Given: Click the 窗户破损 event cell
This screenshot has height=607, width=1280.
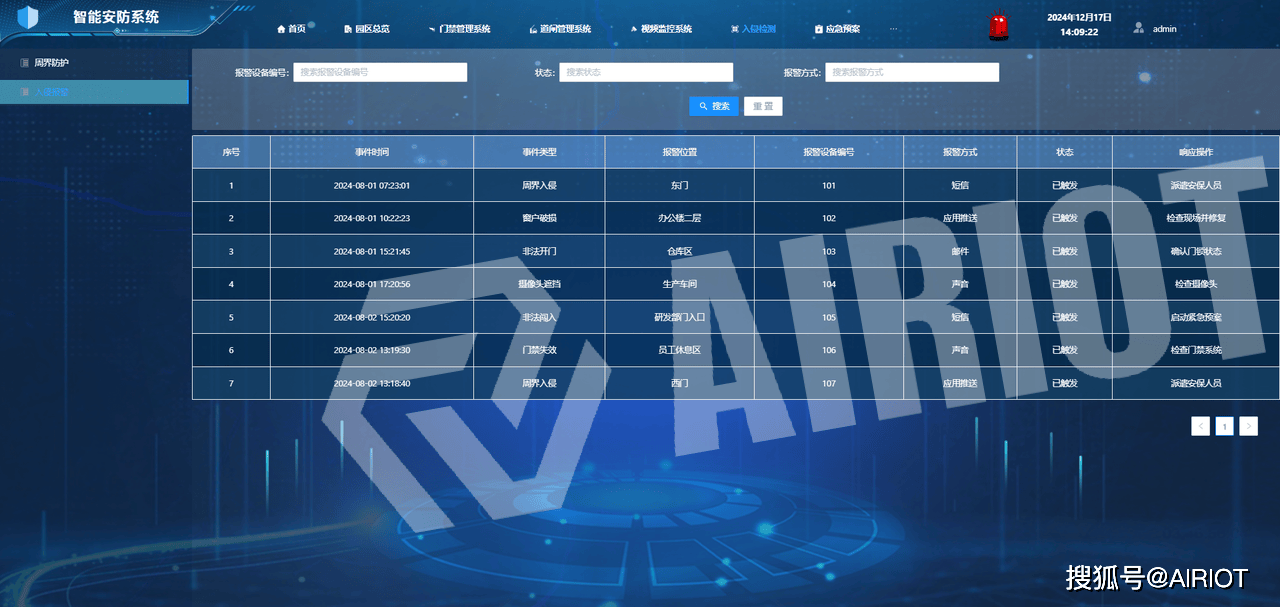Looking at the screenshot, I should 539,218.
